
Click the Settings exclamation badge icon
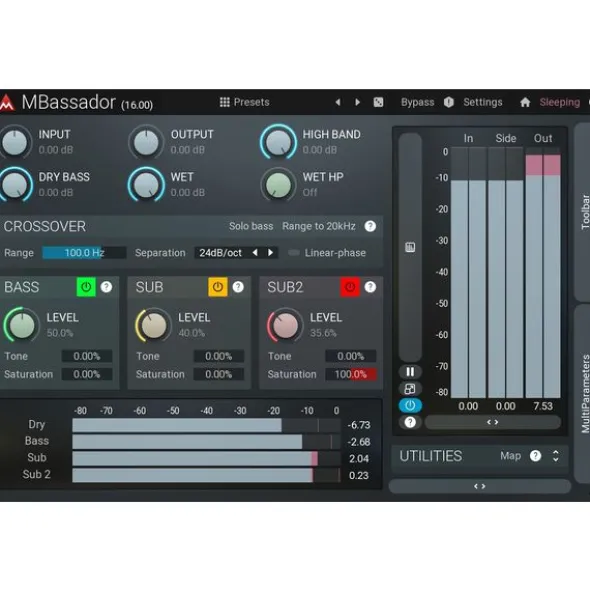coord(449,102)
